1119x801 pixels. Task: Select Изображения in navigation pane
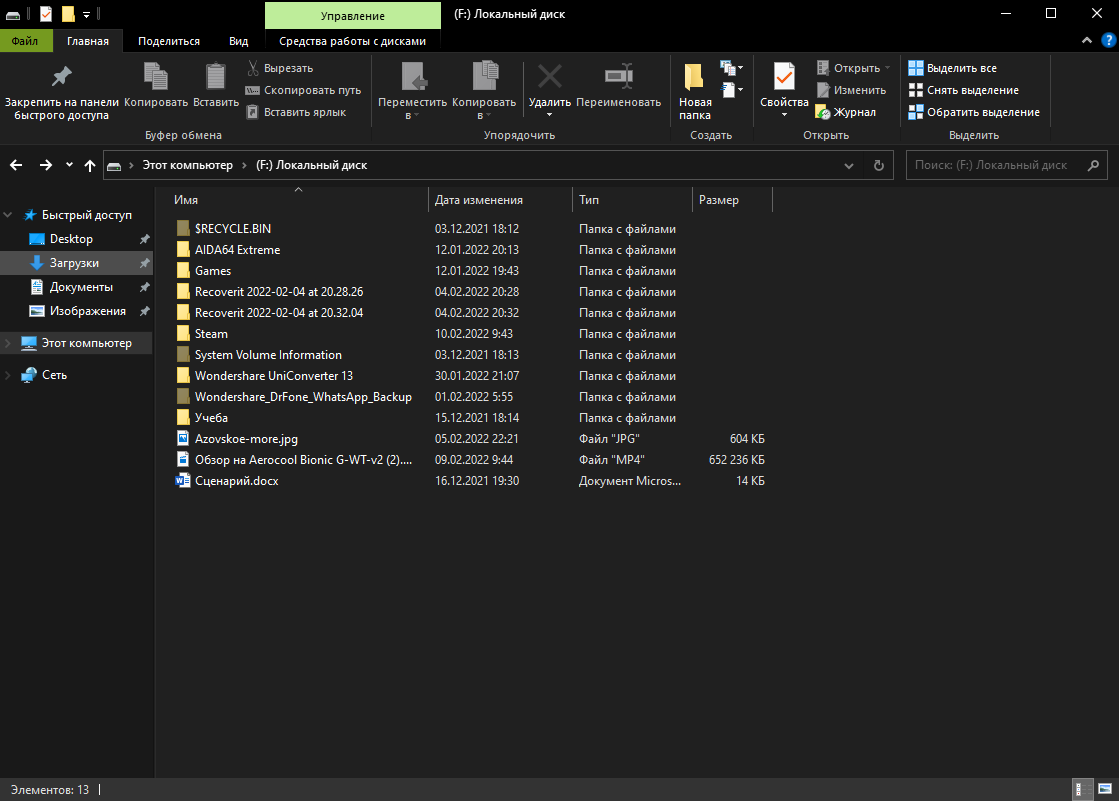click(76, 311)
